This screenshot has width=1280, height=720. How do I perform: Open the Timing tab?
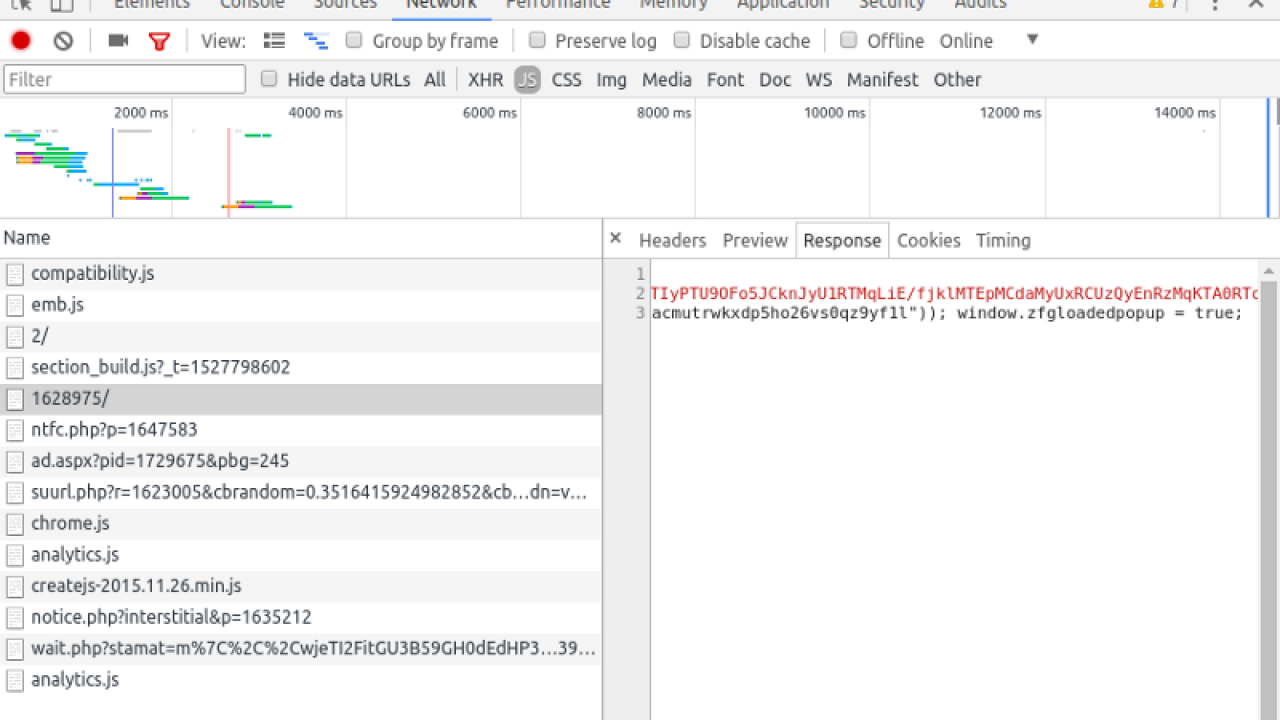click(1003, 240)
